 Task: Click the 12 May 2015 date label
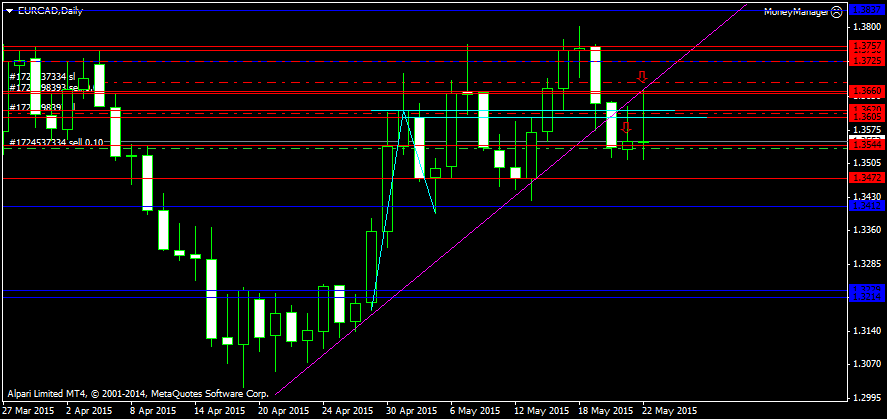(541, 411)
